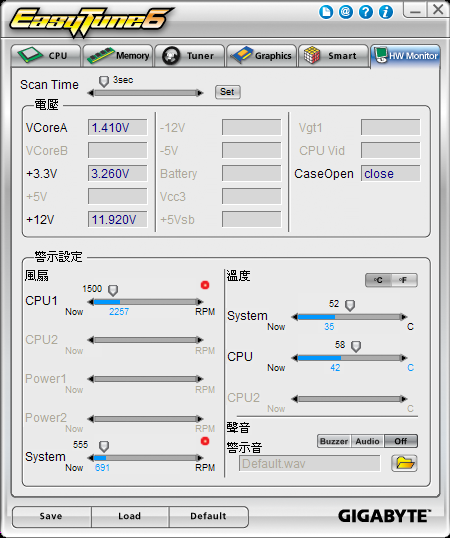This screenshot has height=538, width=450.
Task: Click the System fan reading 691
Action: click(102, 468)
